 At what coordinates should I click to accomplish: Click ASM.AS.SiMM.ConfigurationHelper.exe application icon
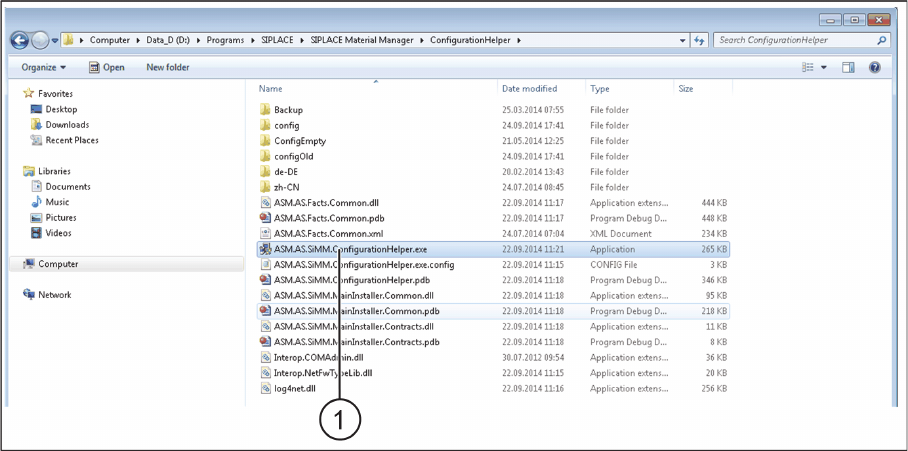[x=265, y=250]
